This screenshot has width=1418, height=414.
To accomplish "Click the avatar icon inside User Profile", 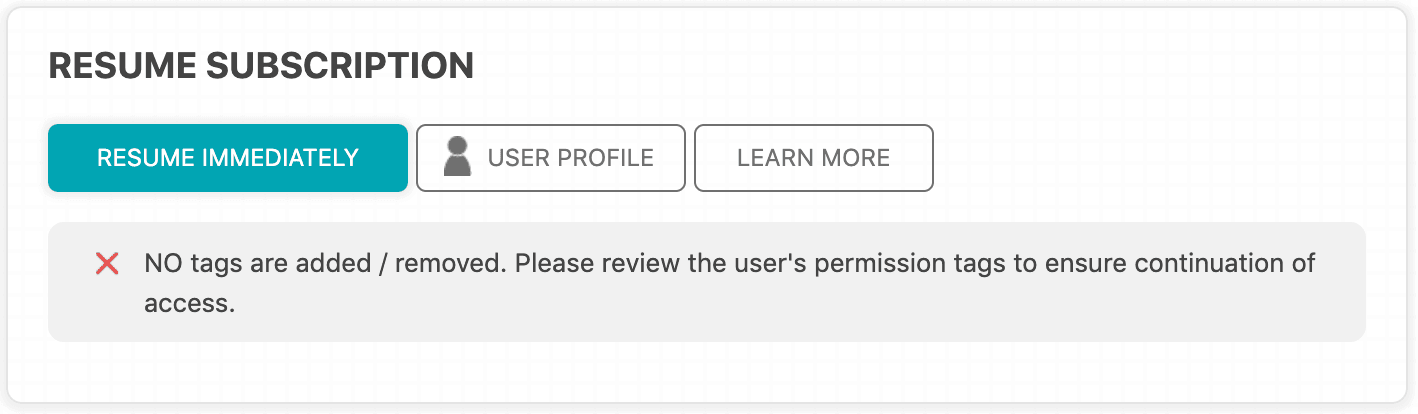I will 457,158.
